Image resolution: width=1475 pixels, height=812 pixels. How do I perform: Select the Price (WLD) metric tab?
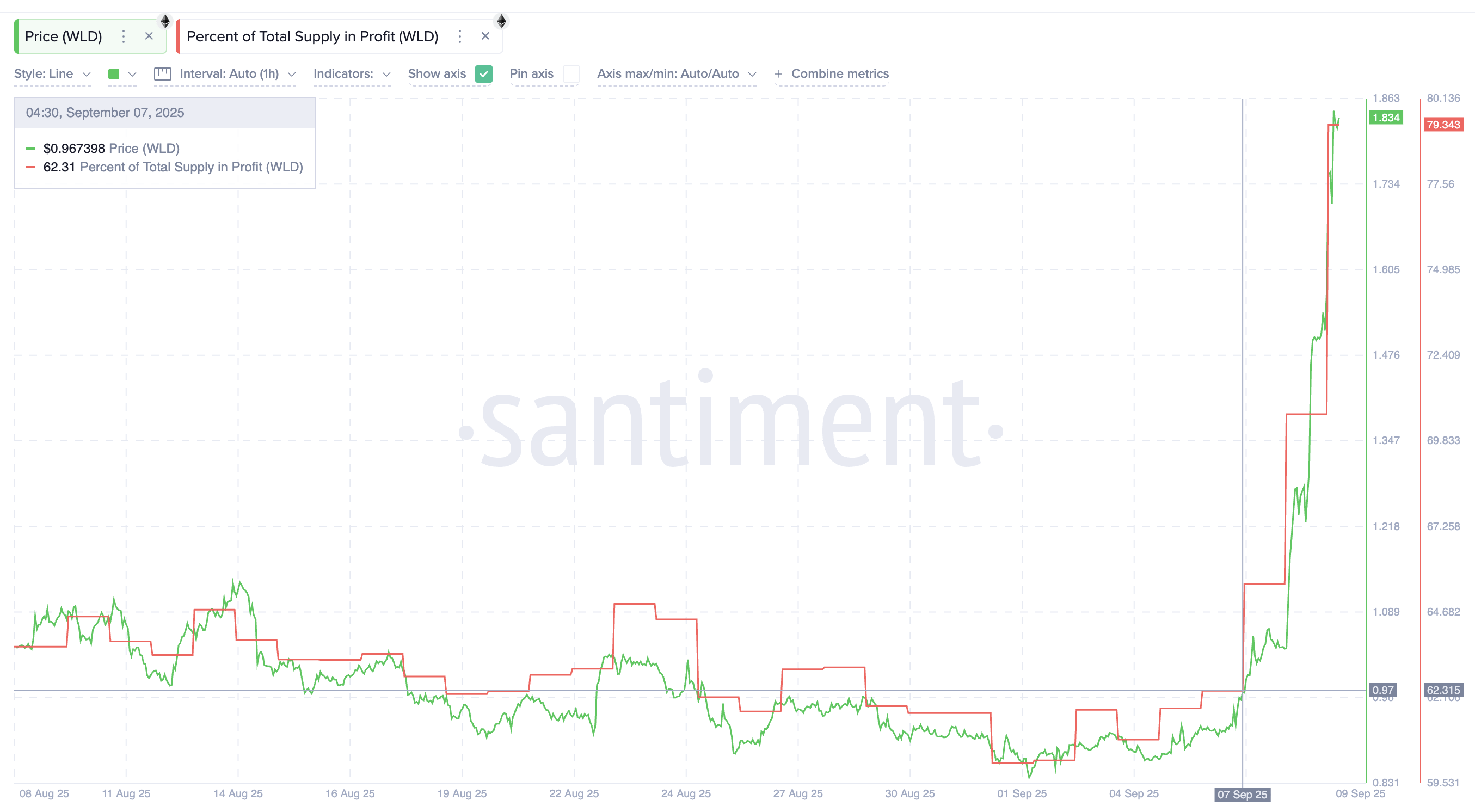point(64,36)
